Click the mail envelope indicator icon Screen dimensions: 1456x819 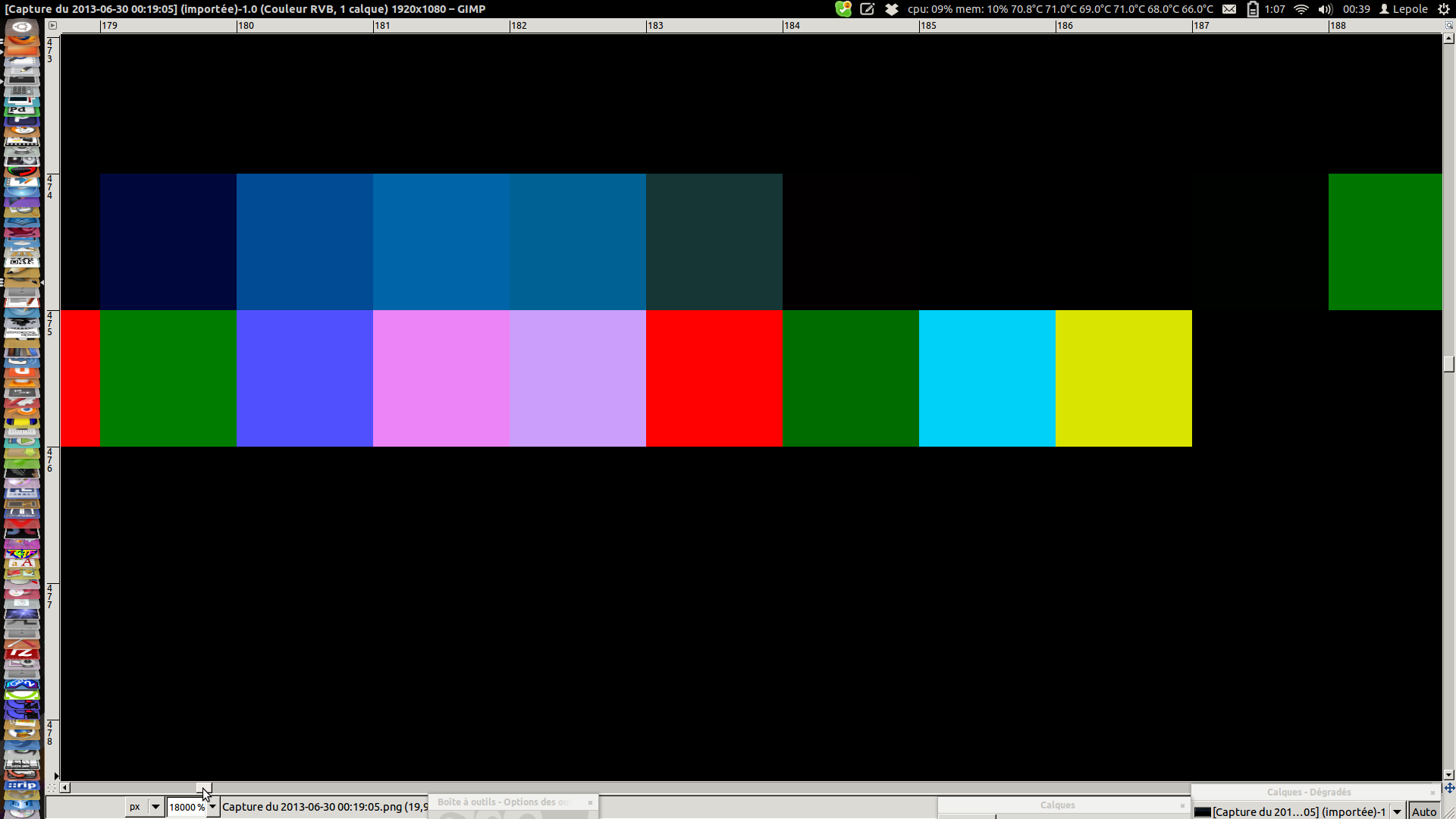click(x=1229, y=9)
